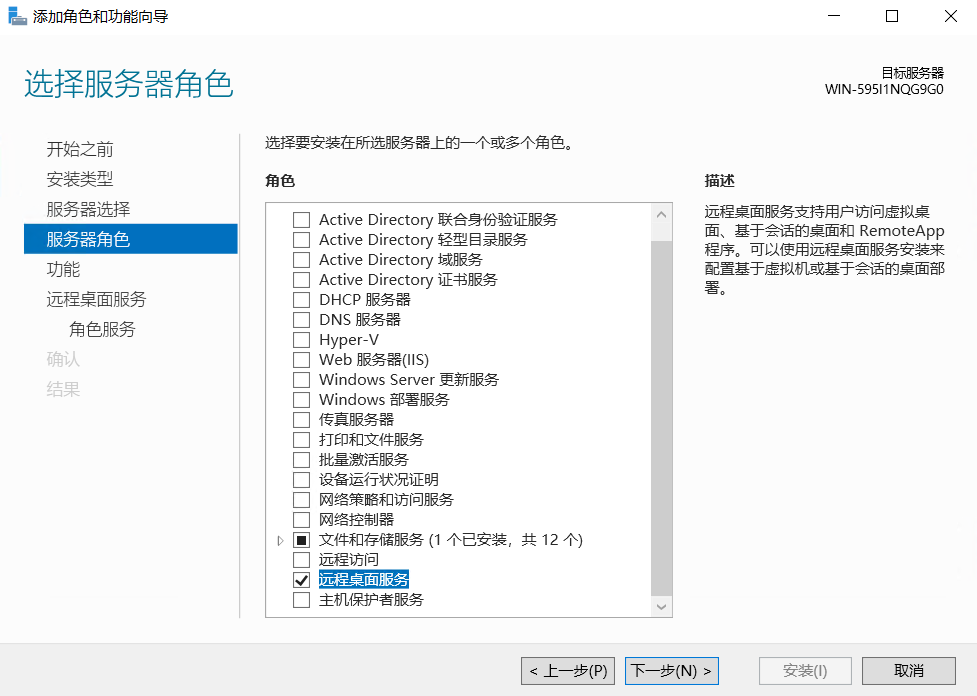Open 安装类型 wizard step
Viewport: 977px width, 696px height.
pos(80,179)
